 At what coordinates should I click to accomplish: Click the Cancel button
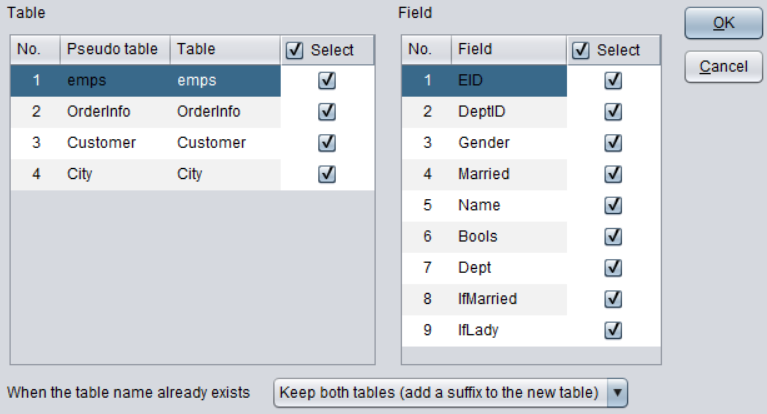[723, 67]
